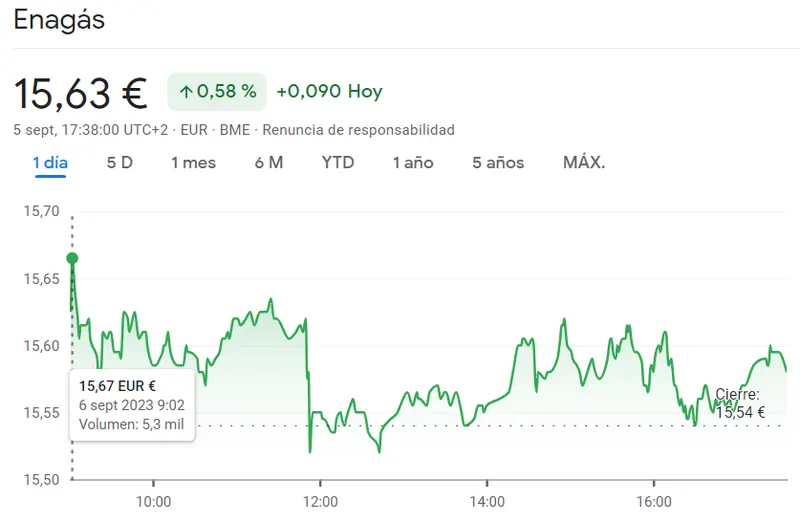Select the '1 día' time range tab
Image resolution: width=800 pixels, height=522 pixels.
(50, 163)
